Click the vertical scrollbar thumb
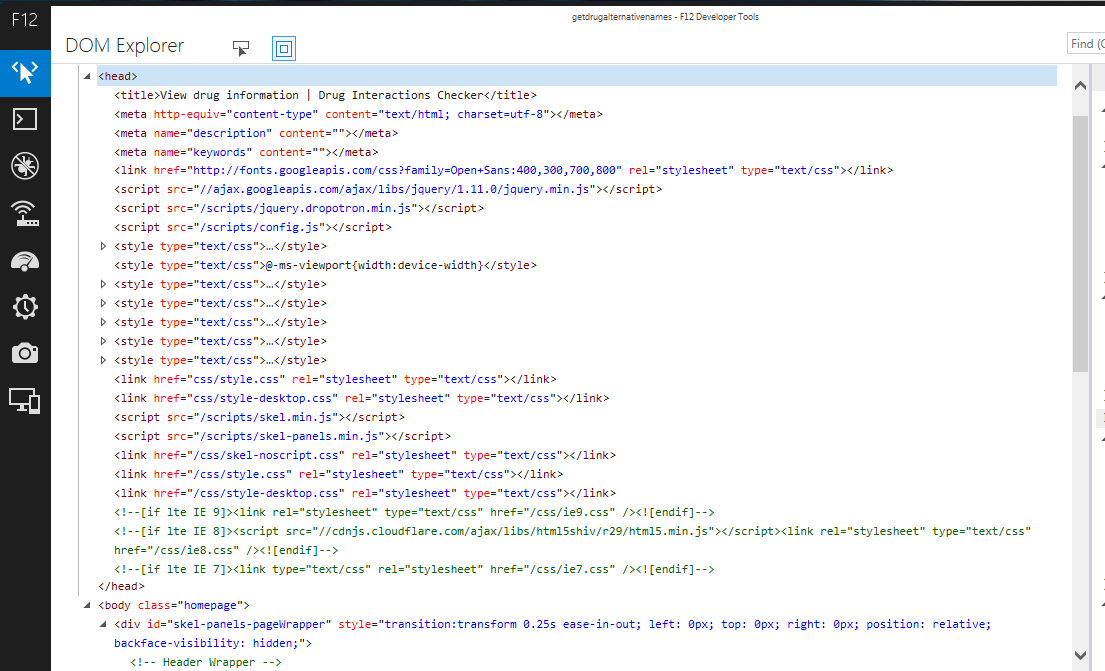Viewport: 1105px width, 671px height. [x=1080, y=244]
